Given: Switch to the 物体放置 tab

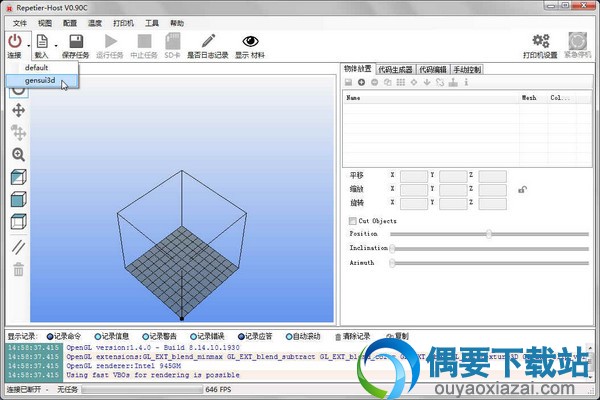Looking at the screenshot, I should point(358,69).
